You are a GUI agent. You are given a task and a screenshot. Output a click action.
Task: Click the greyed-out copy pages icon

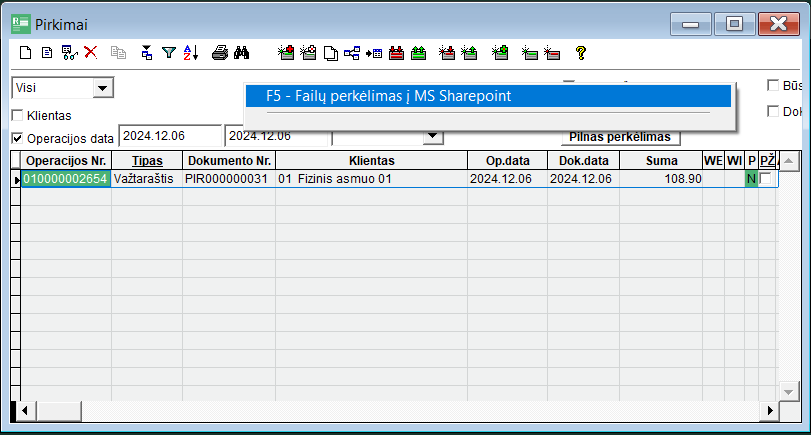click(118, 53)
